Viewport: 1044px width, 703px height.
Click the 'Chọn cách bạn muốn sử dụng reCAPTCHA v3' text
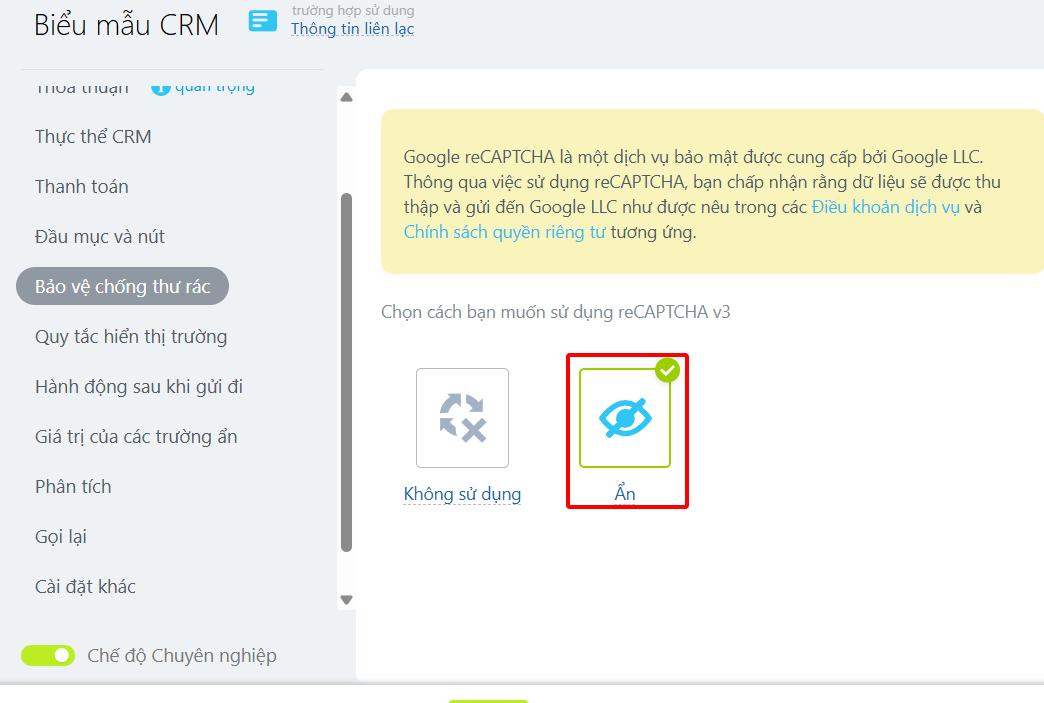[x=555, y=312]
